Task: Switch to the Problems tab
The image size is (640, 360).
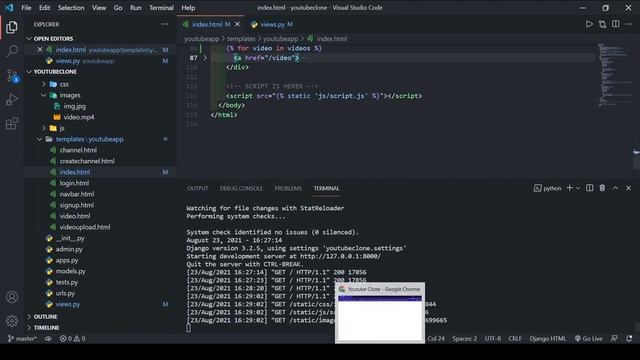Action: [288, 188]
